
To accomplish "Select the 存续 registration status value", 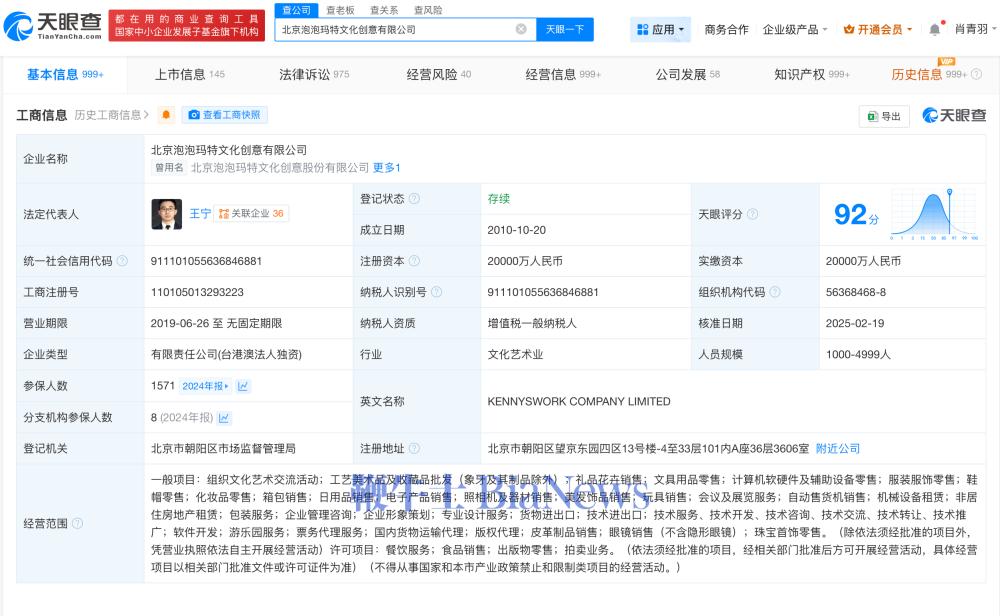I will tap(499, 198).
